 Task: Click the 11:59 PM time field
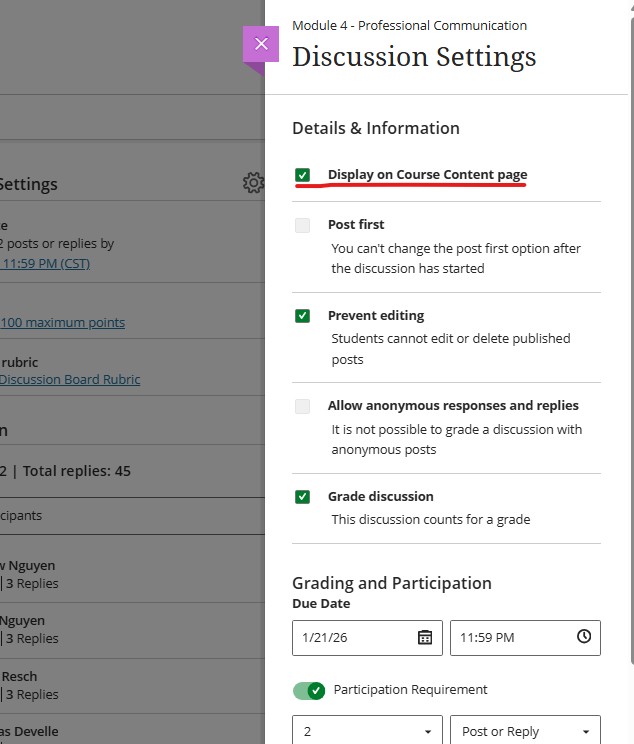click(512, 637)
